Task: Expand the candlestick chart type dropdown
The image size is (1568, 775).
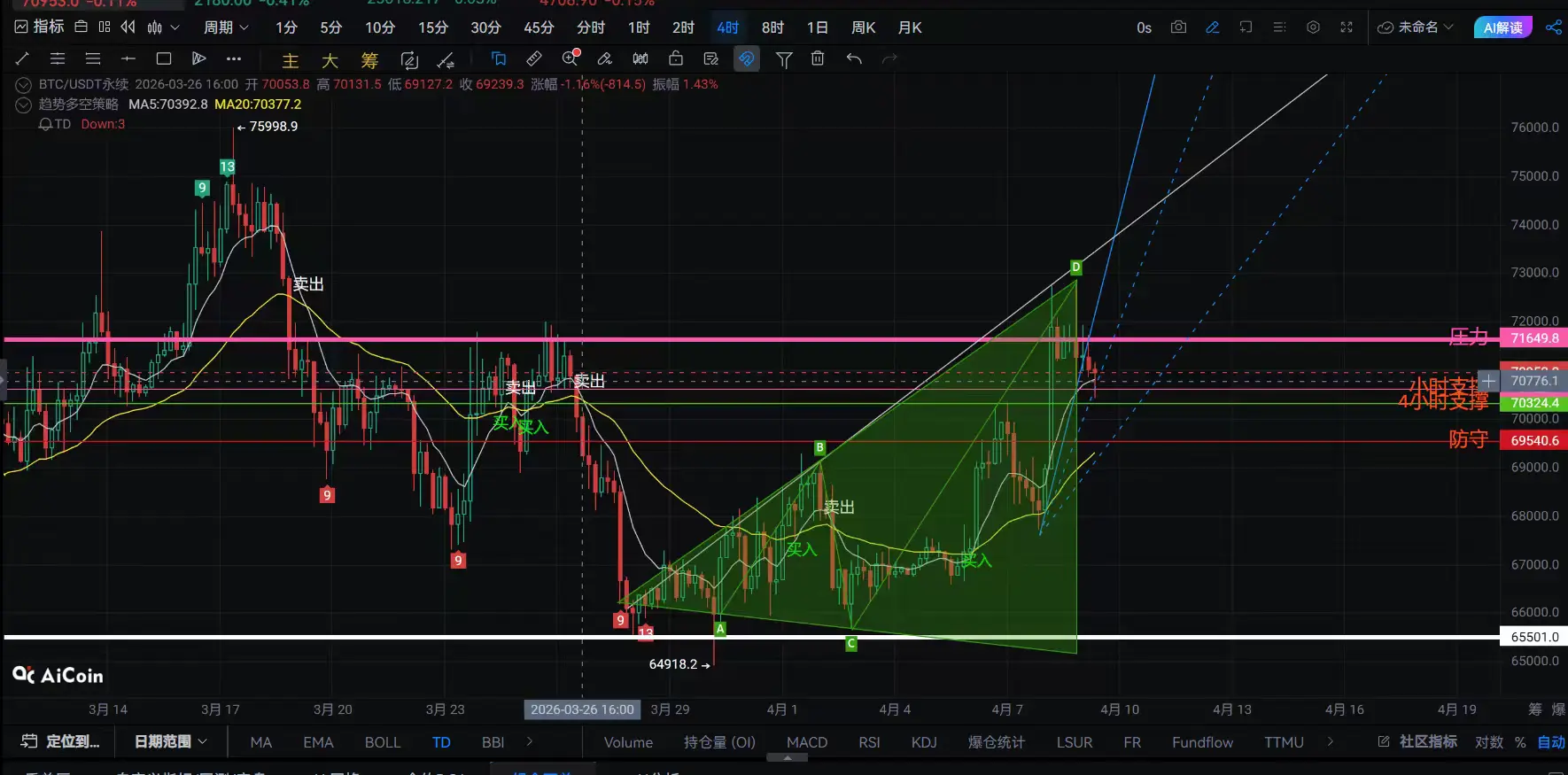Action: (x=163, y=27)
